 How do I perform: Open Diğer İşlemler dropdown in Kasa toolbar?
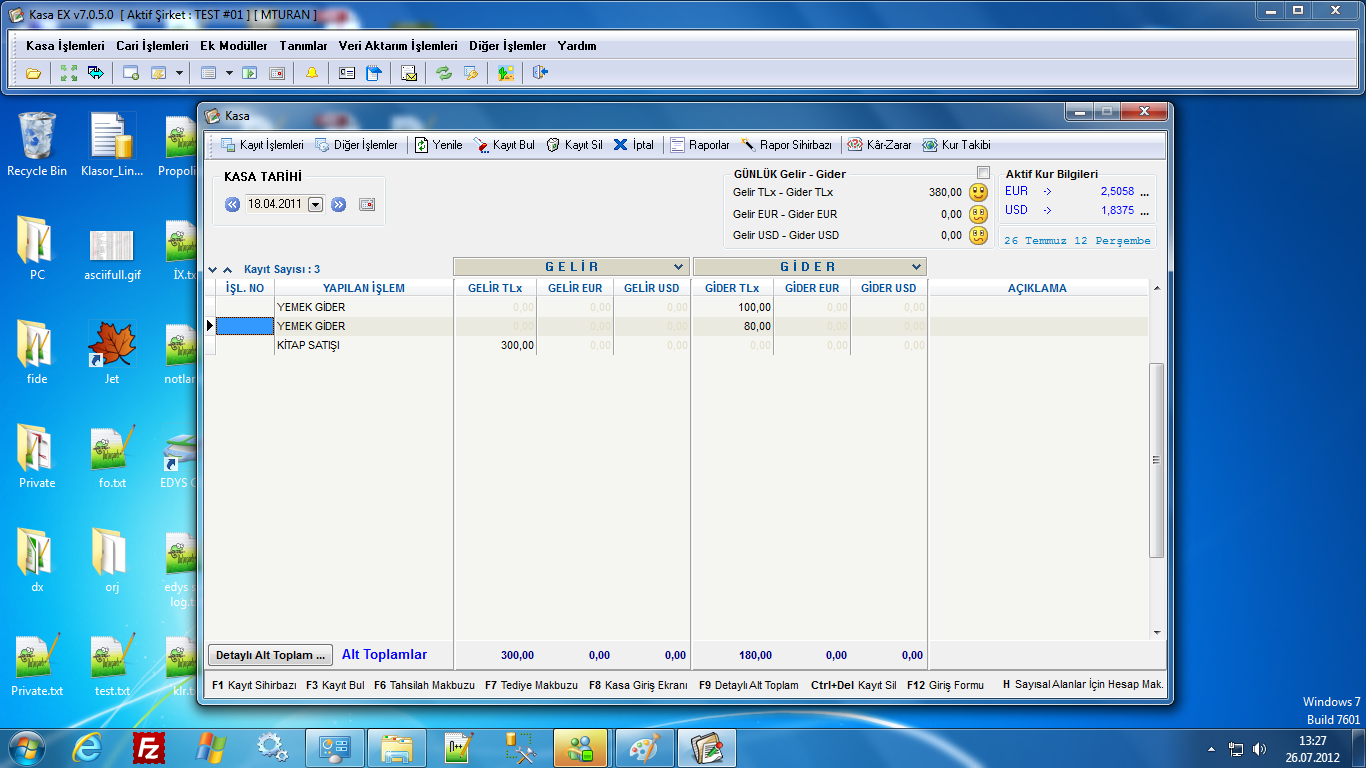356,145
